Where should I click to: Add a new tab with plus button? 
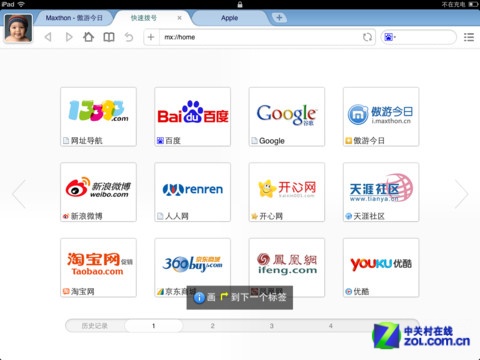(279, 18)
